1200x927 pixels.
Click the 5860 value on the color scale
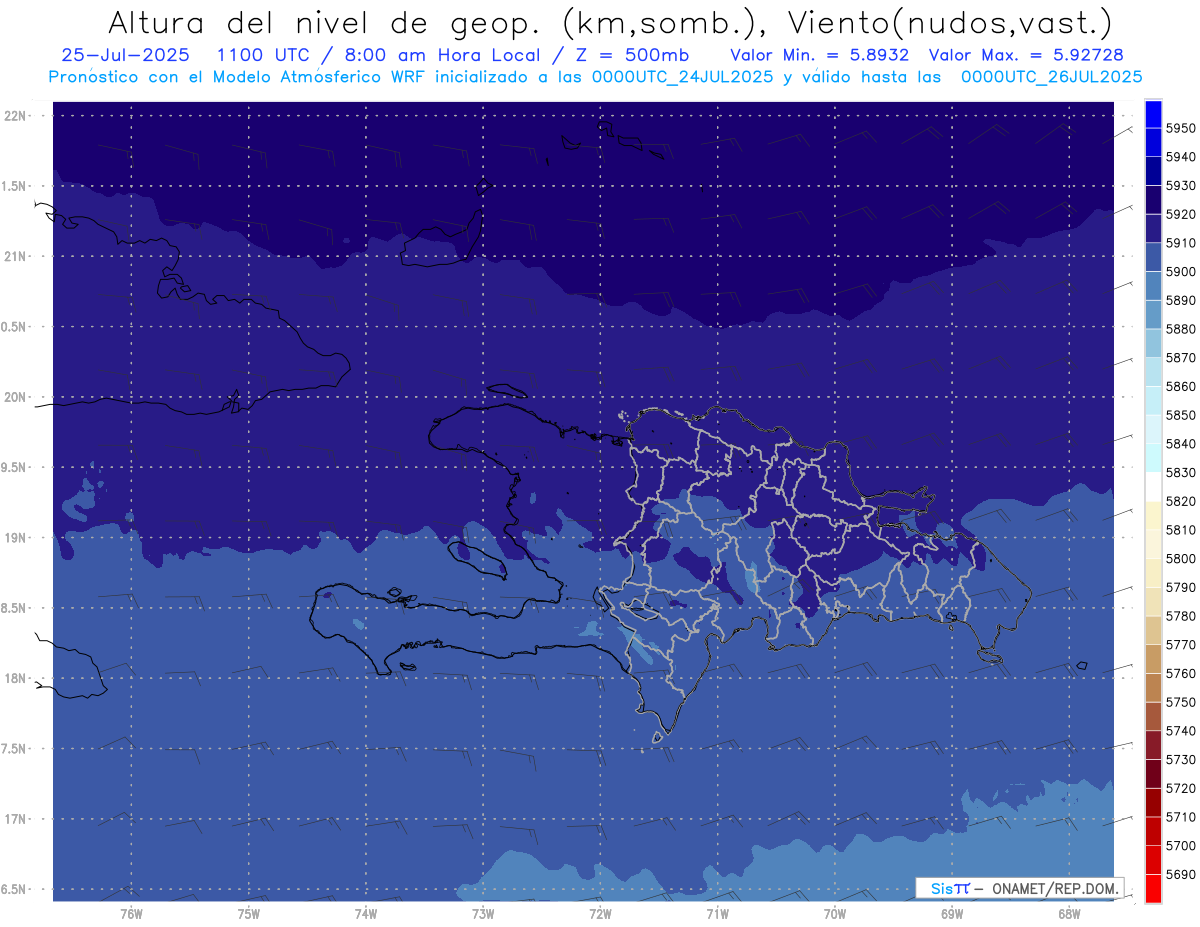(1181, 387)
